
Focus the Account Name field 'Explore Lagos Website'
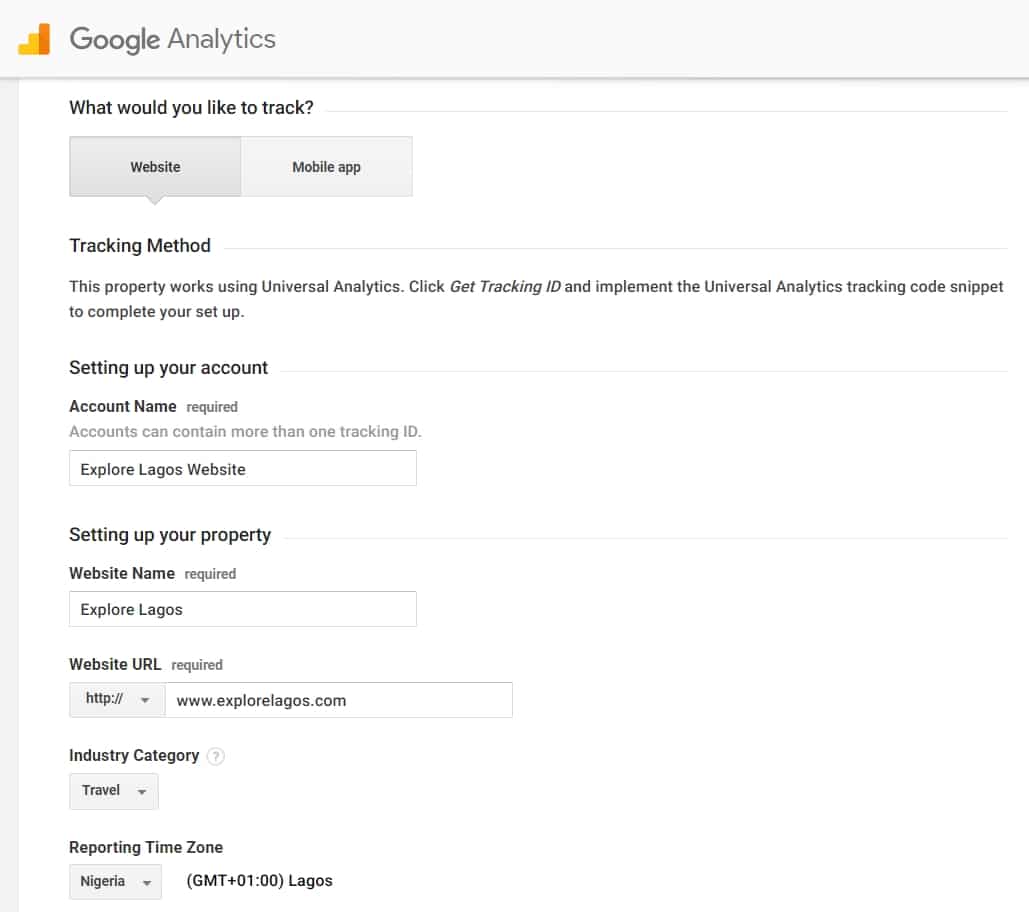243,468
